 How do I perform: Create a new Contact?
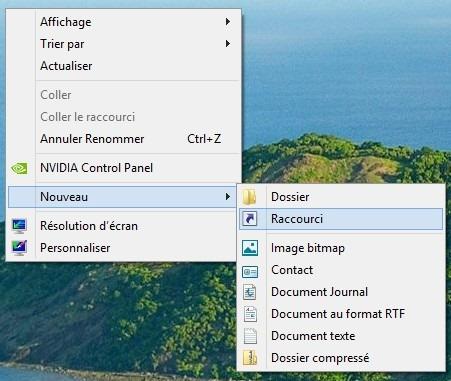(x=341, y=270)
